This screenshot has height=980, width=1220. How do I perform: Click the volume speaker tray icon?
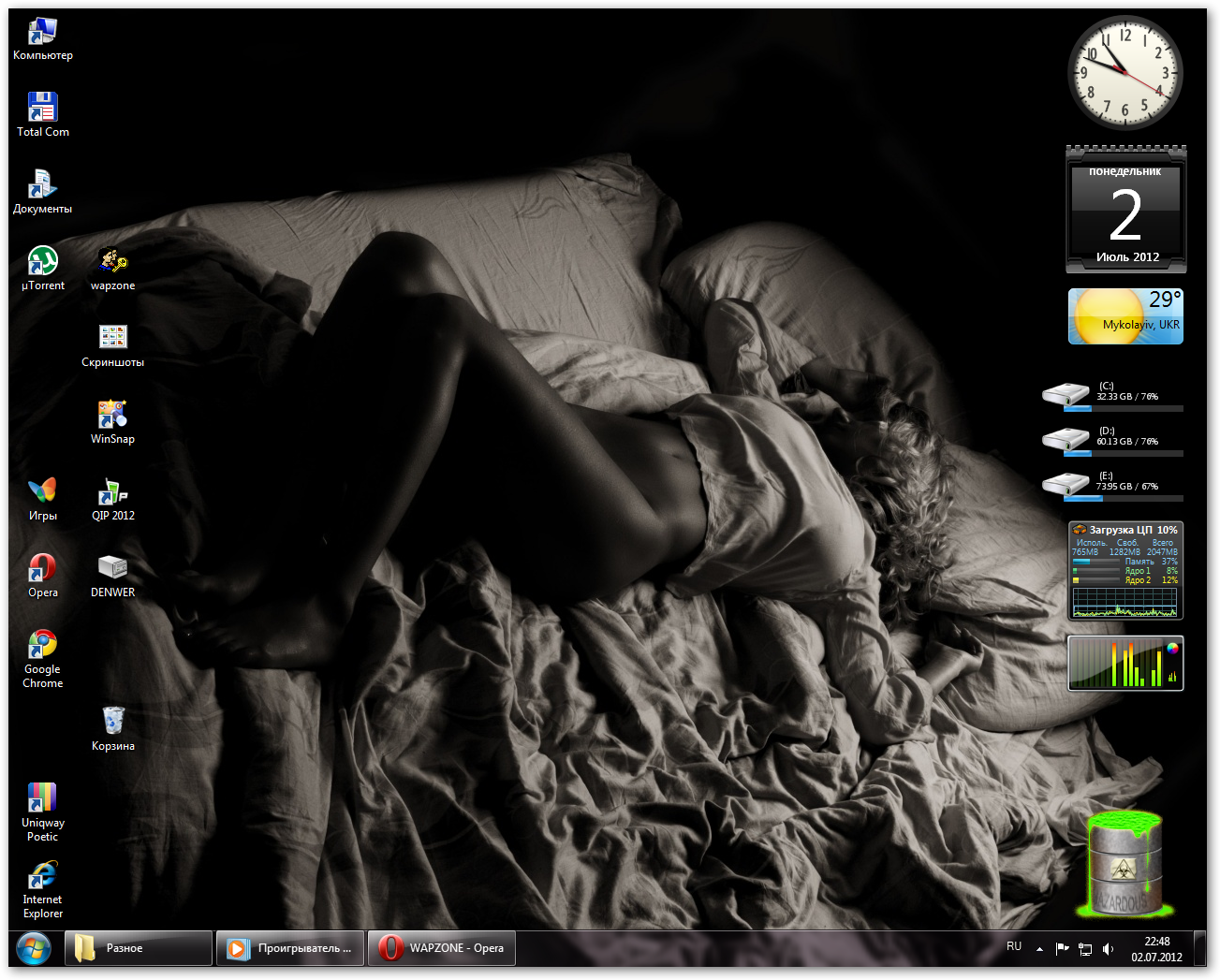[x=1109, y=948]
